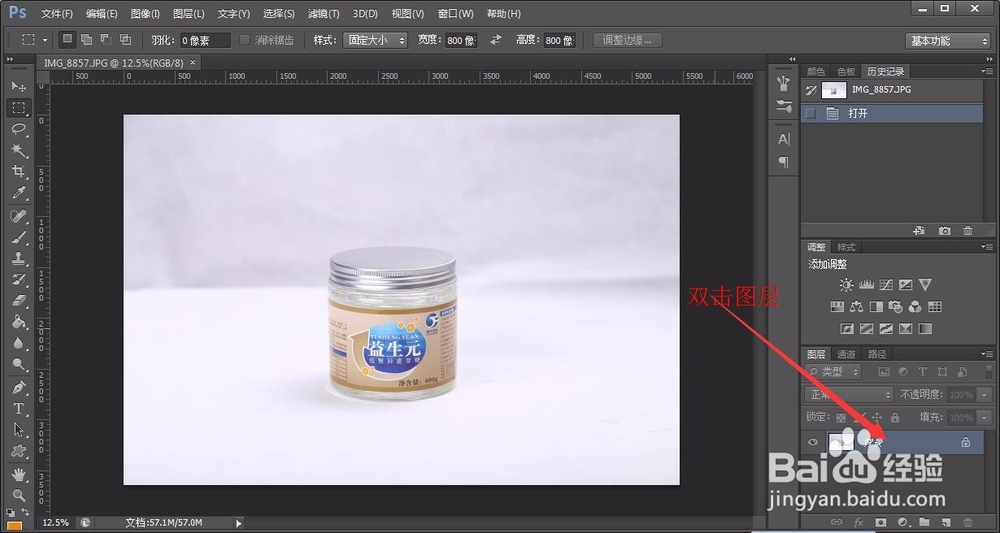
Task: Add a Levels adjustment
Action: 866,285
